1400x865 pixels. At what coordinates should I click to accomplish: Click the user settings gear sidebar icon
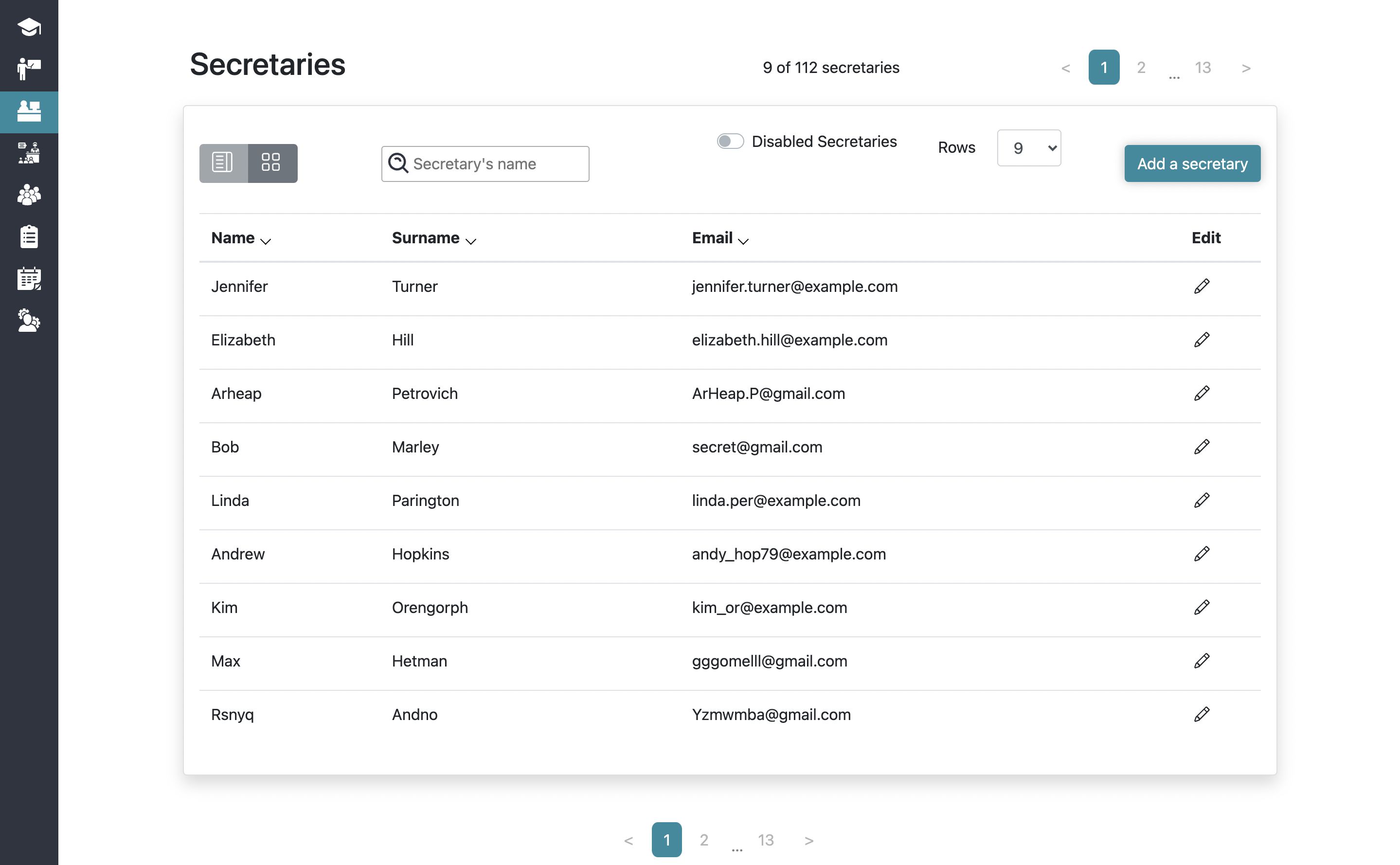click(29, 321)
